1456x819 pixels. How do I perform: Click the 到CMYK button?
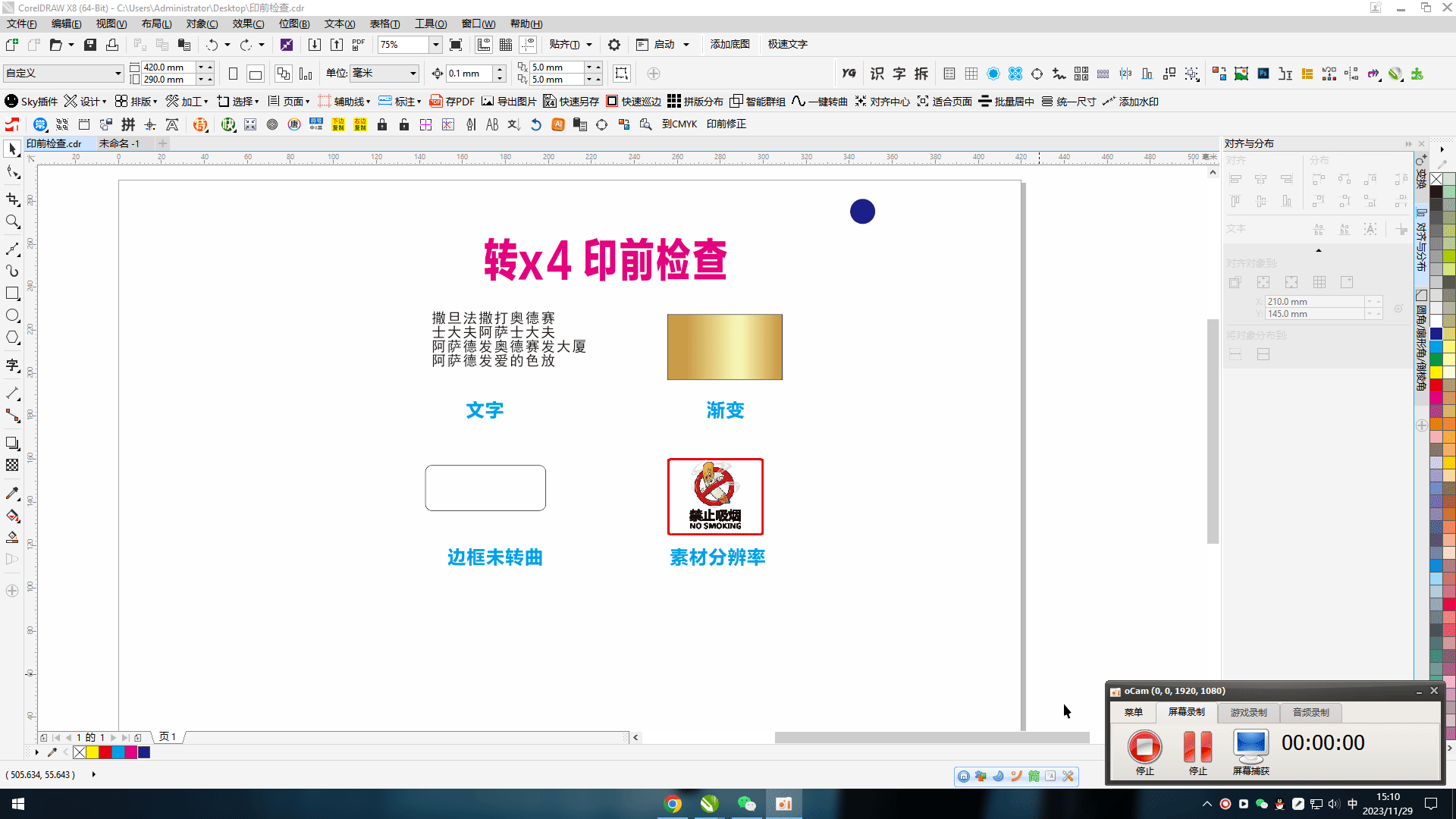tap(679, 124)
